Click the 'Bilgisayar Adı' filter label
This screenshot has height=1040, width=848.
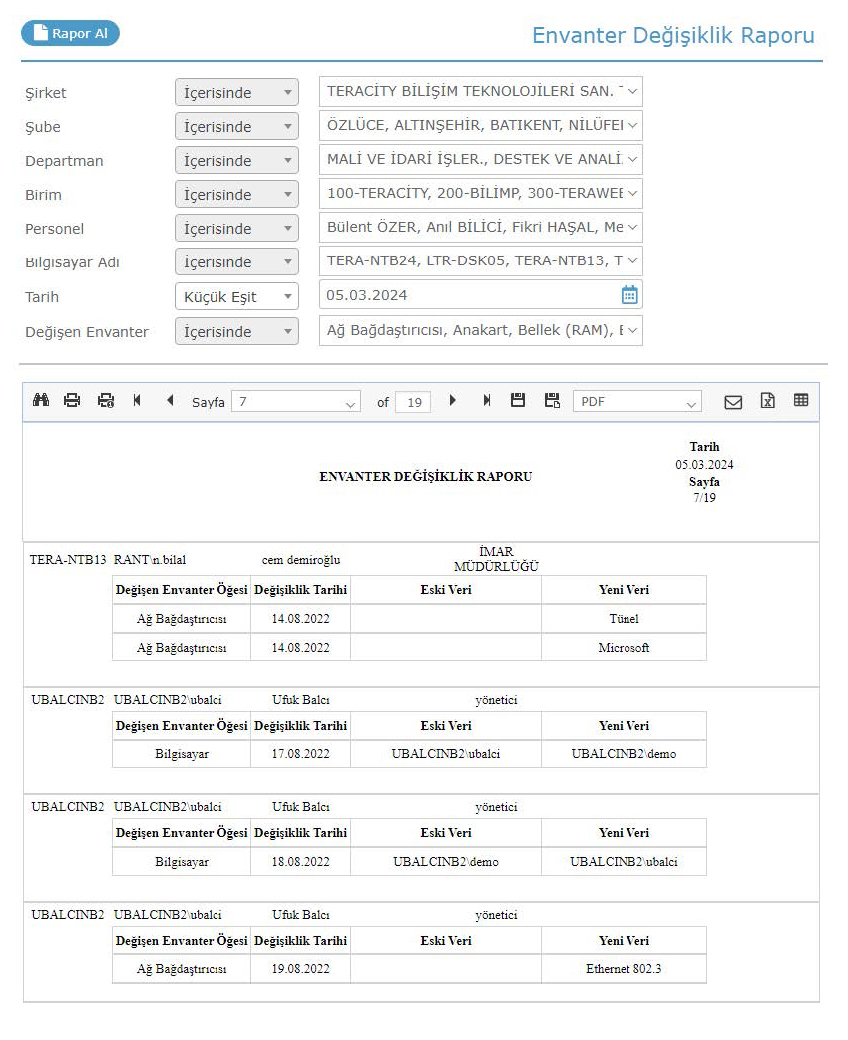coord(72,263)
